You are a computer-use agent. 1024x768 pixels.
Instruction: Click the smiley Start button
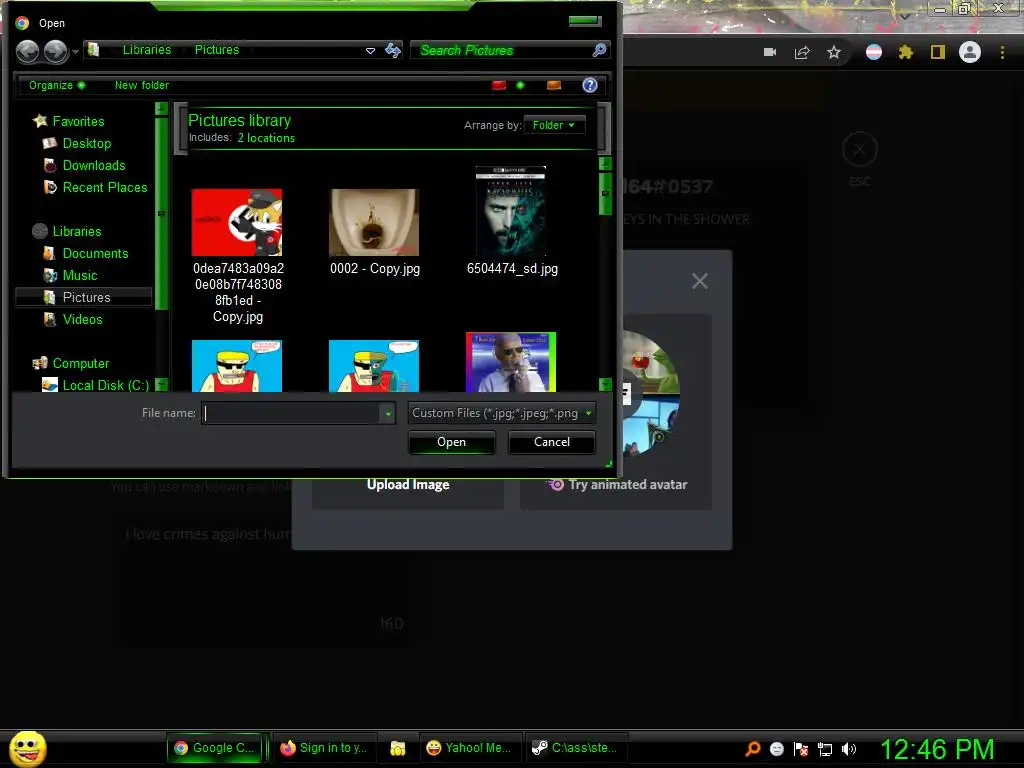(27, 748)
